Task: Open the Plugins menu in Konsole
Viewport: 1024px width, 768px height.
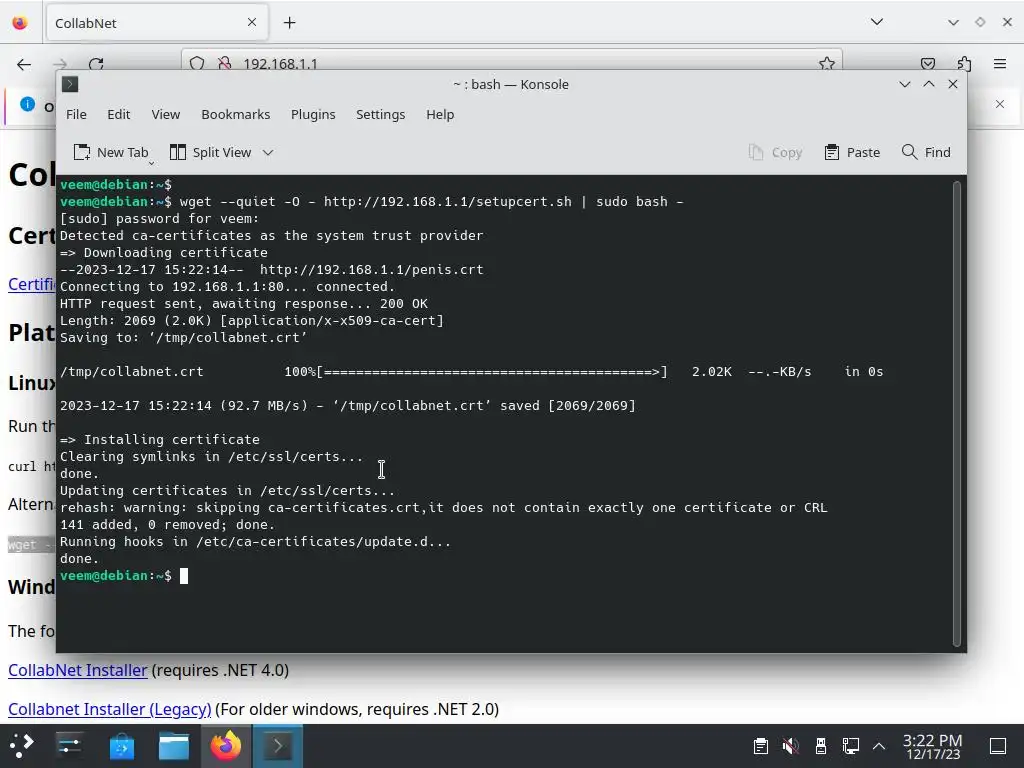Action: click(x=313, y=114)
